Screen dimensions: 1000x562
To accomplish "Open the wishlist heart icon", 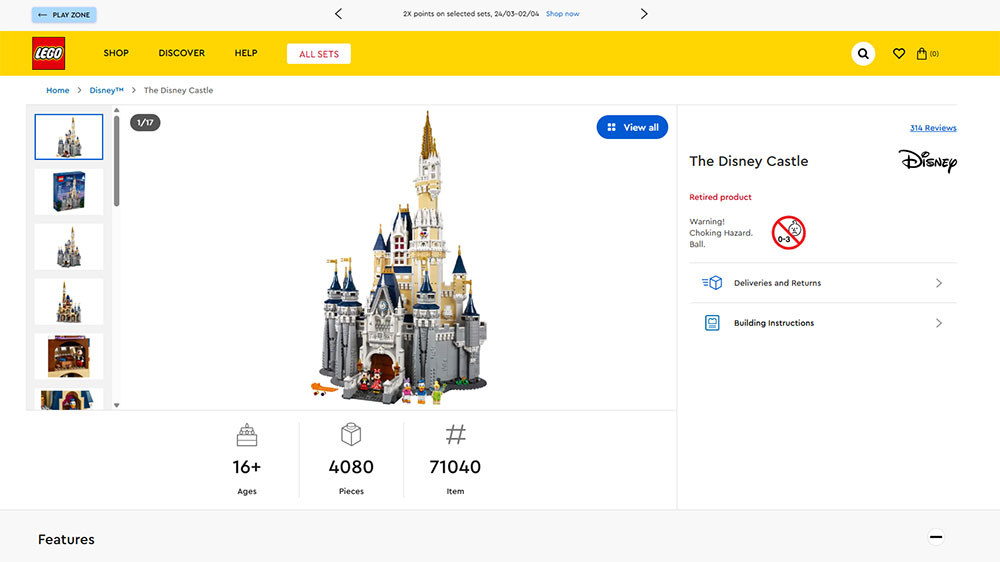I will tap(899, 54).
